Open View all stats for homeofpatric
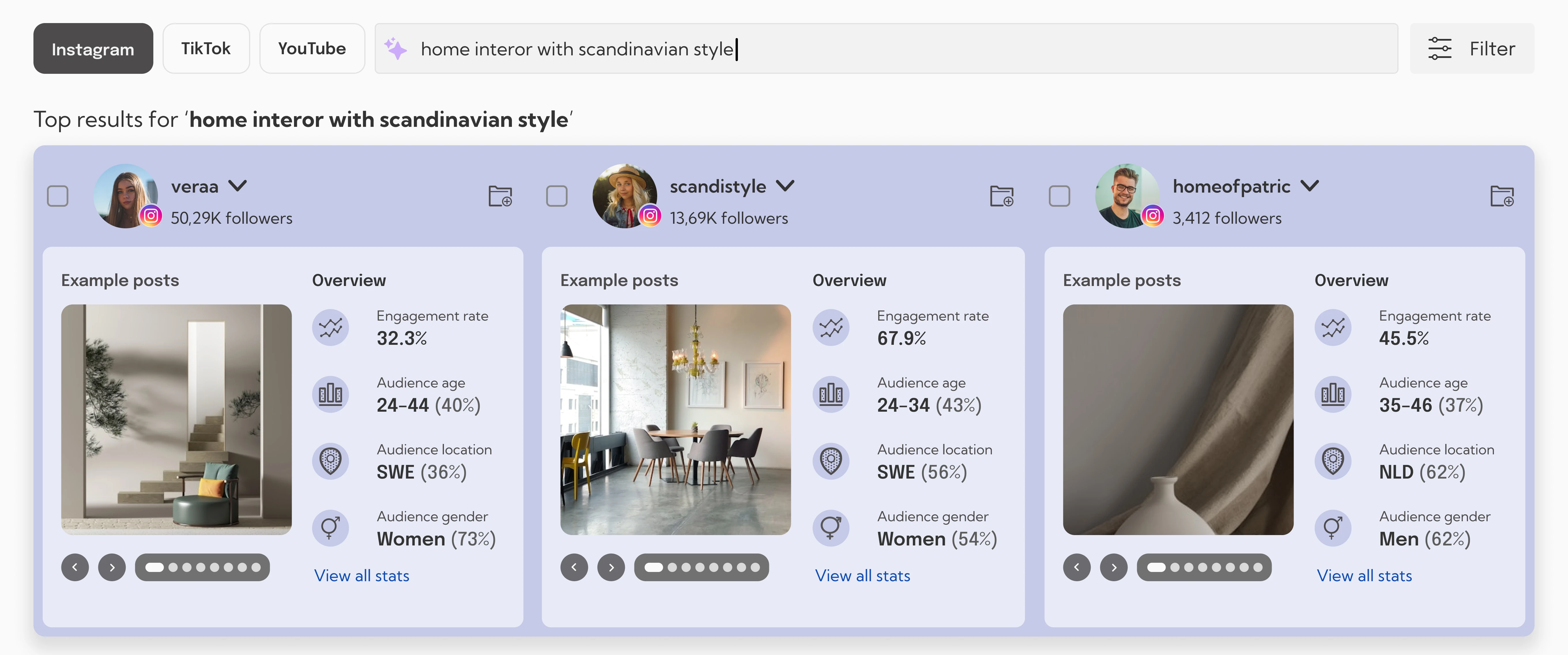 [1365, 576]
